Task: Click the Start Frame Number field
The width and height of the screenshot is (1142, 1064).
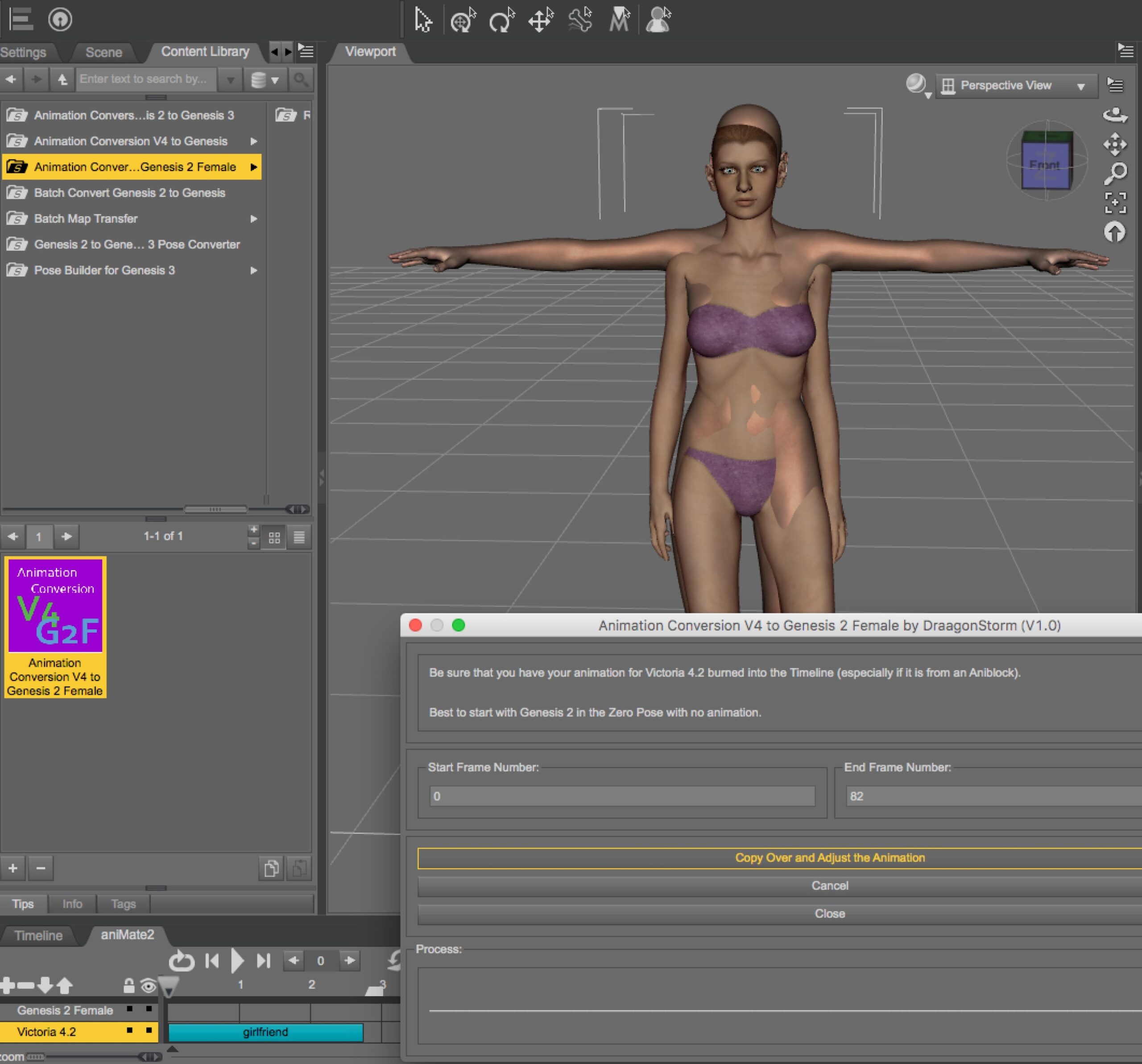Action: [621, 796]
